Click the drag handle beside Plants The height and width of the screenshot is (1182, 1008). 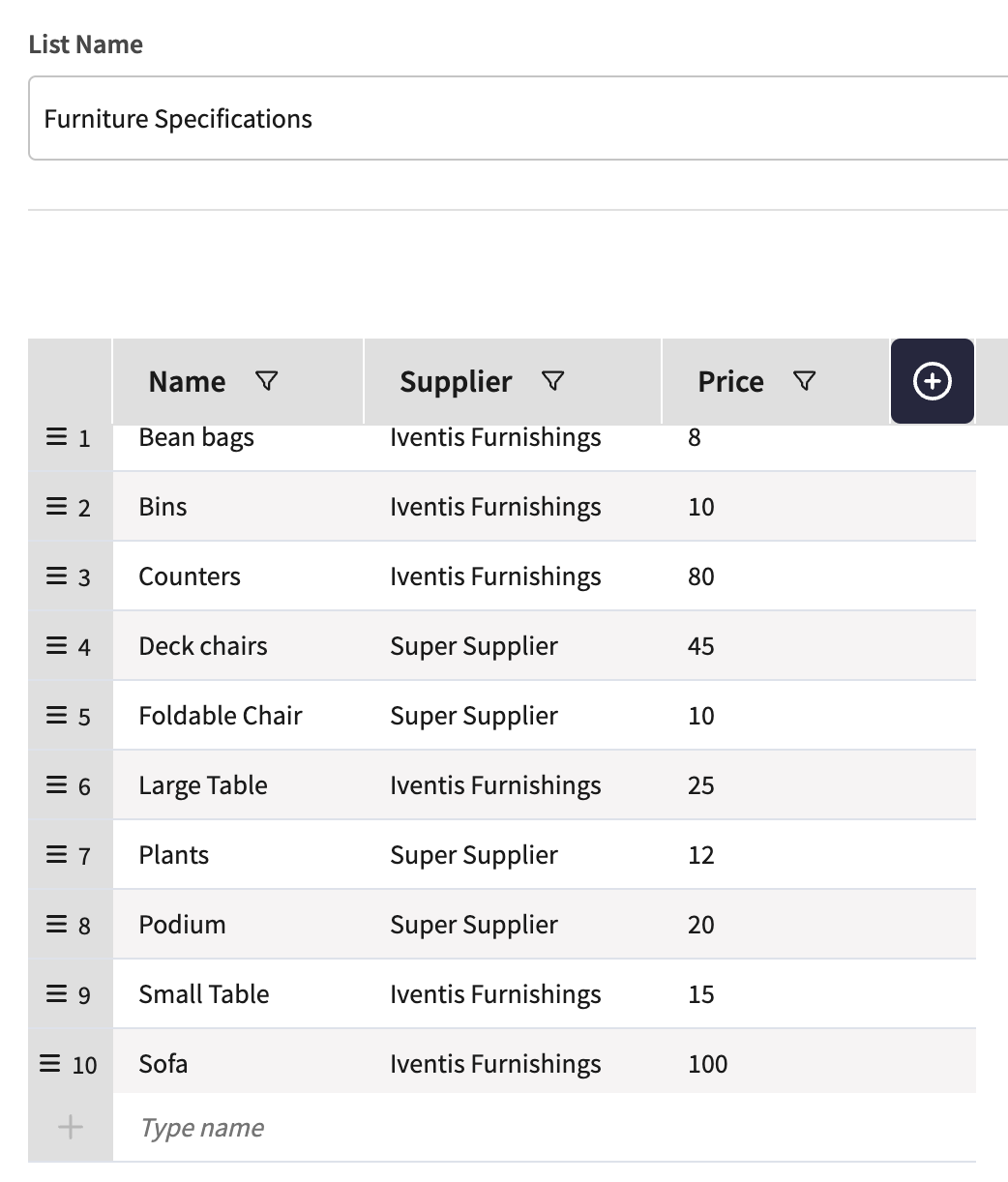pyautogui.click(x=55, y=854)
